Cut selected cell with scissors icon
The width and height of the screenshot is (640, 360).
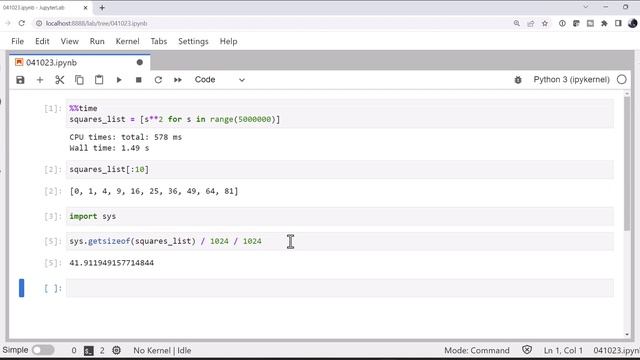(x=60, y=80)
